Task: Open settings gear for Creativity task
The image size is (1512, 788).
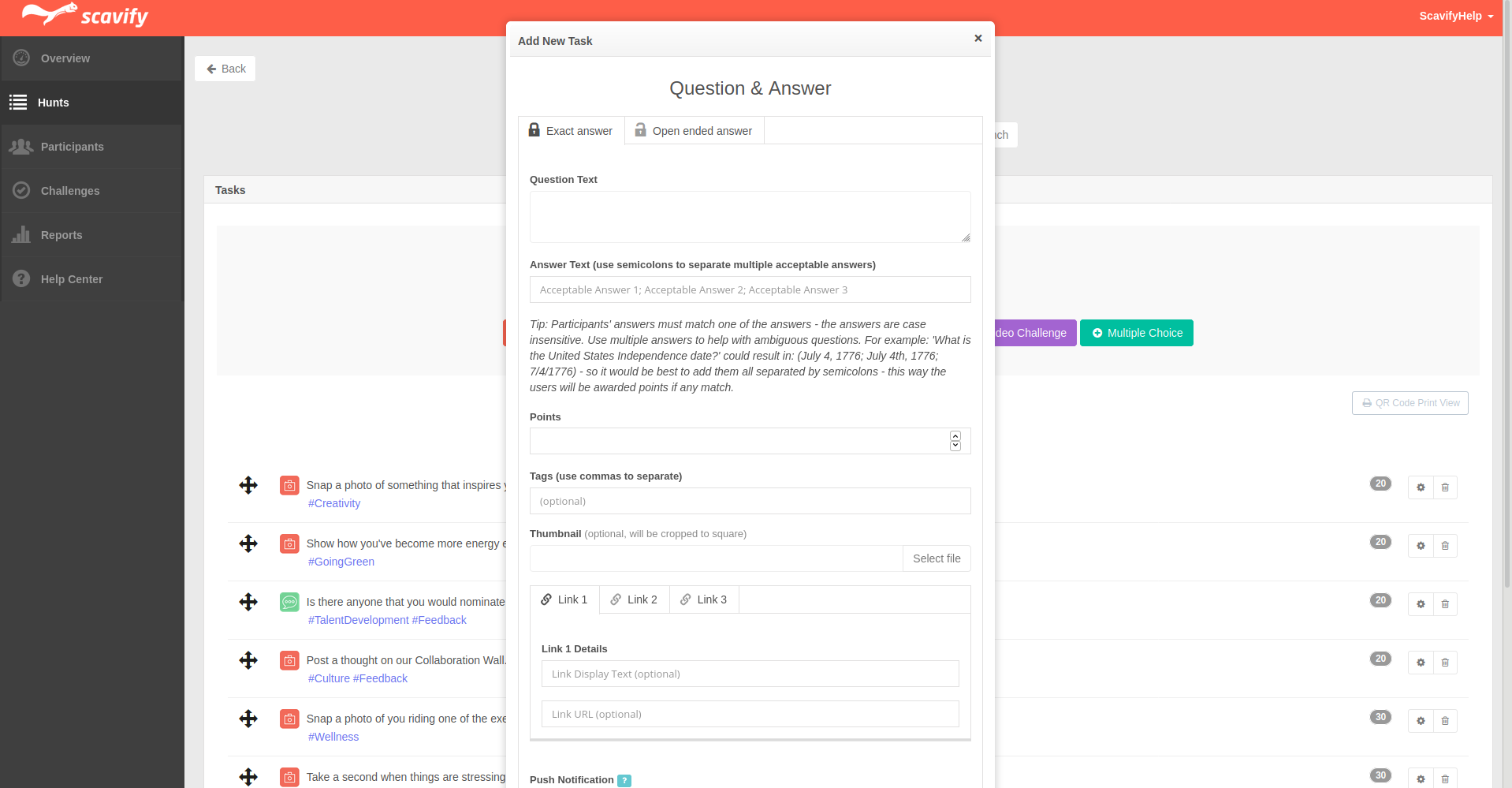Action: 1421,487
